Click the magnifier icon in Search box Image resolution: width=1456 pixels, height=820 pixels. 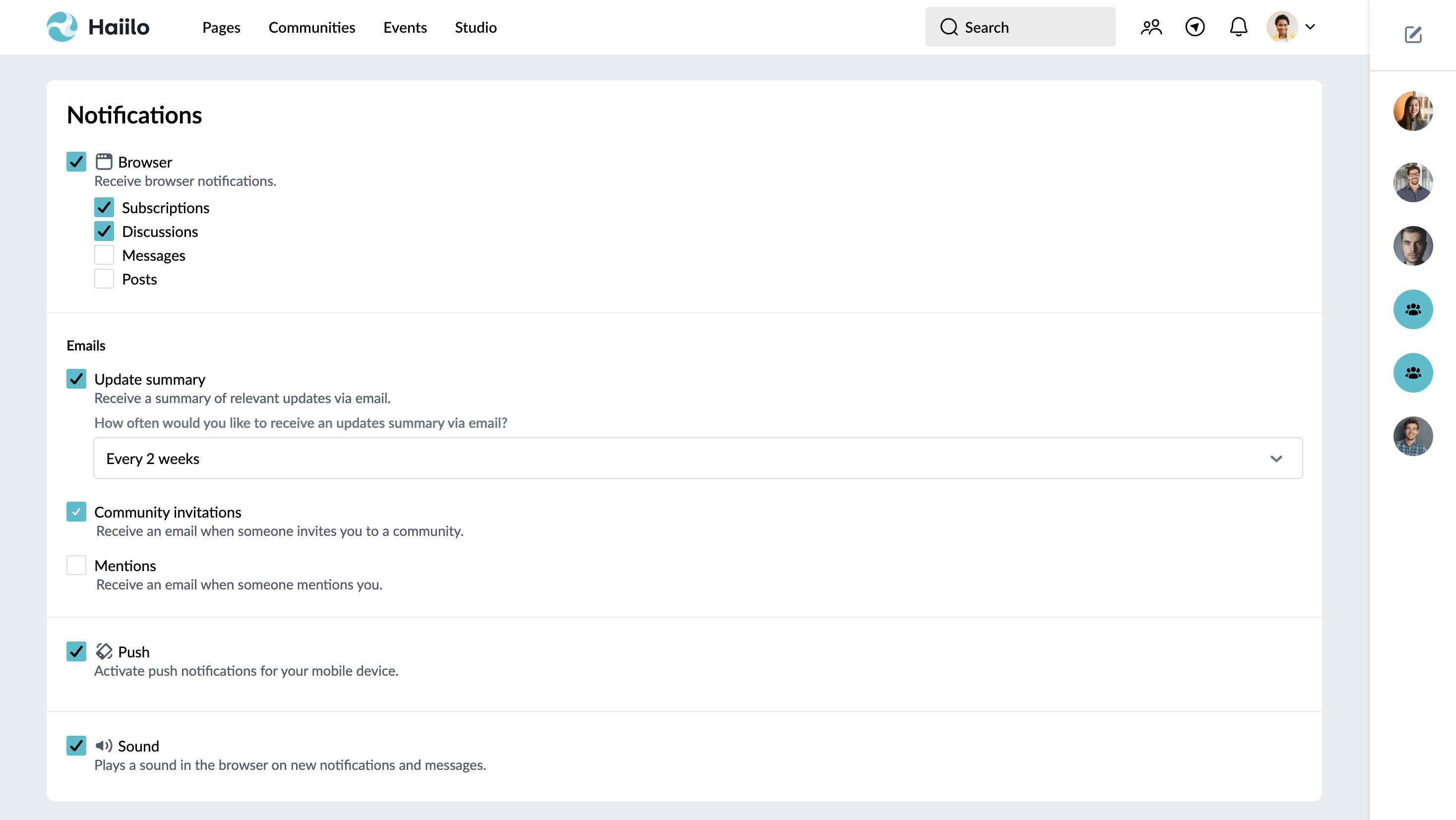(949, 27)
